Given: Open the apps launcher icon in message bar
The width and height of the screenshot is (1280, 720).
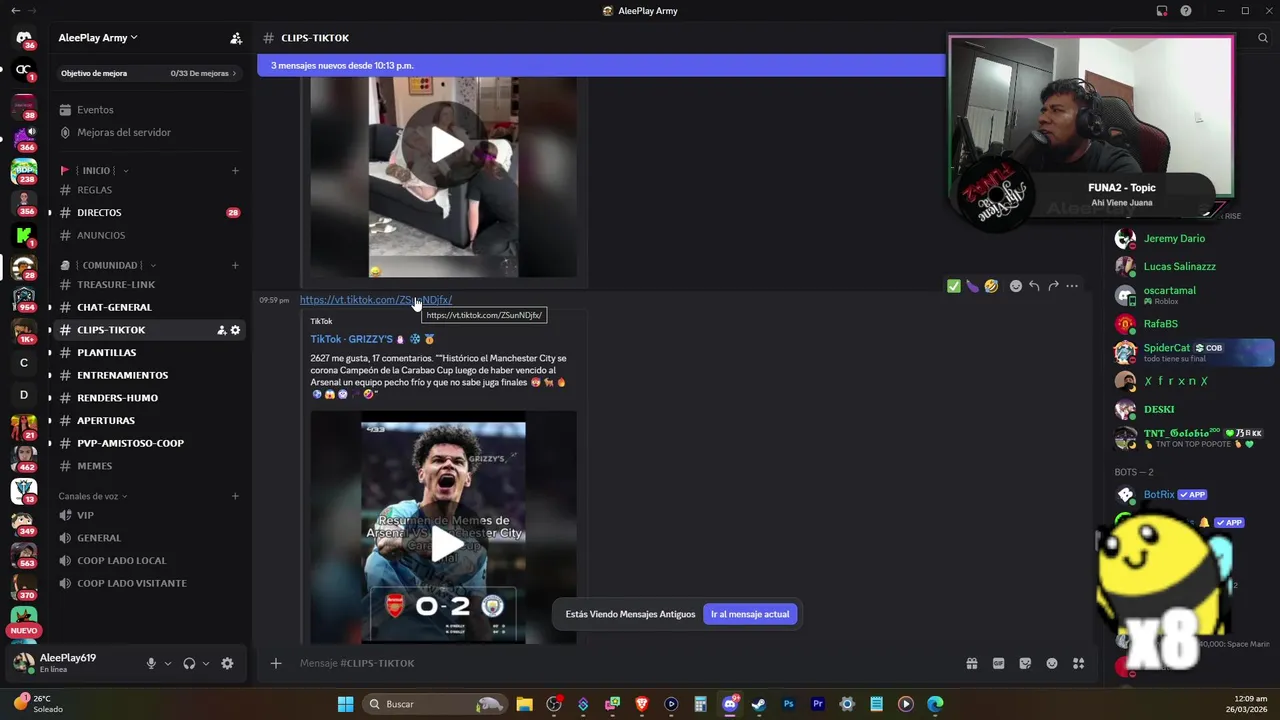Looking at the screenshot, I should pos(1078,663).
